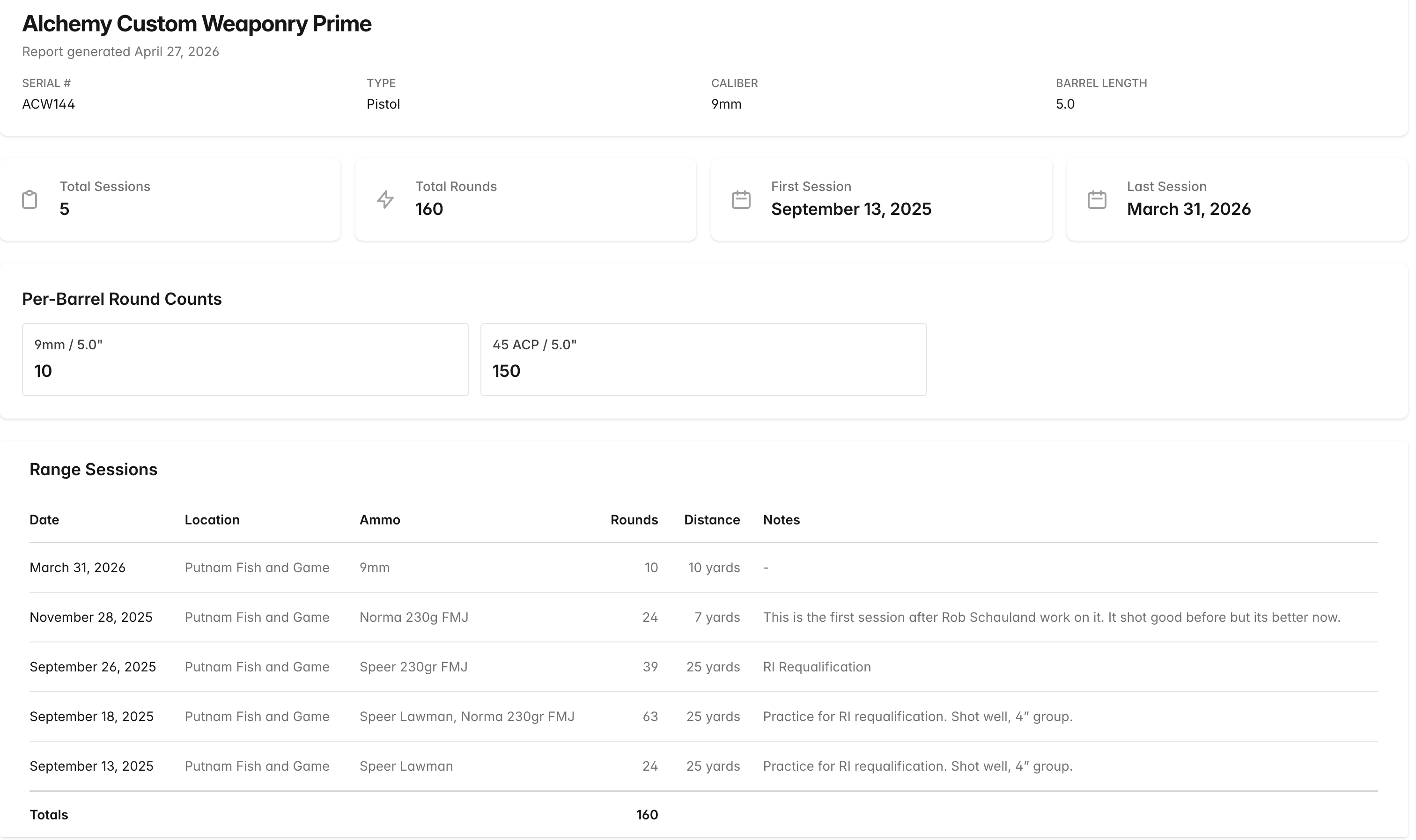
Task: Click the BARREL LENGTH label
Action: coord(1101,83)
